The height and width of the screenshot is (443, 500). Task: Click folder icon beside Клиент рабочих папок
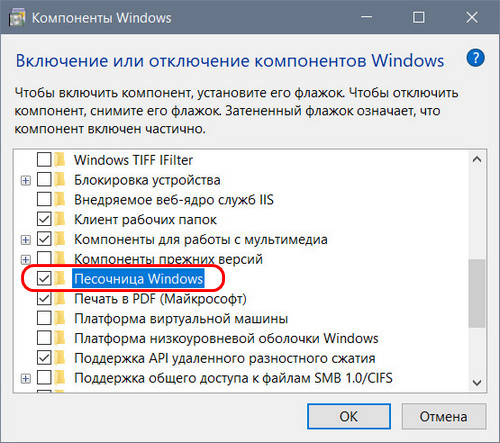tap(60, 219)
